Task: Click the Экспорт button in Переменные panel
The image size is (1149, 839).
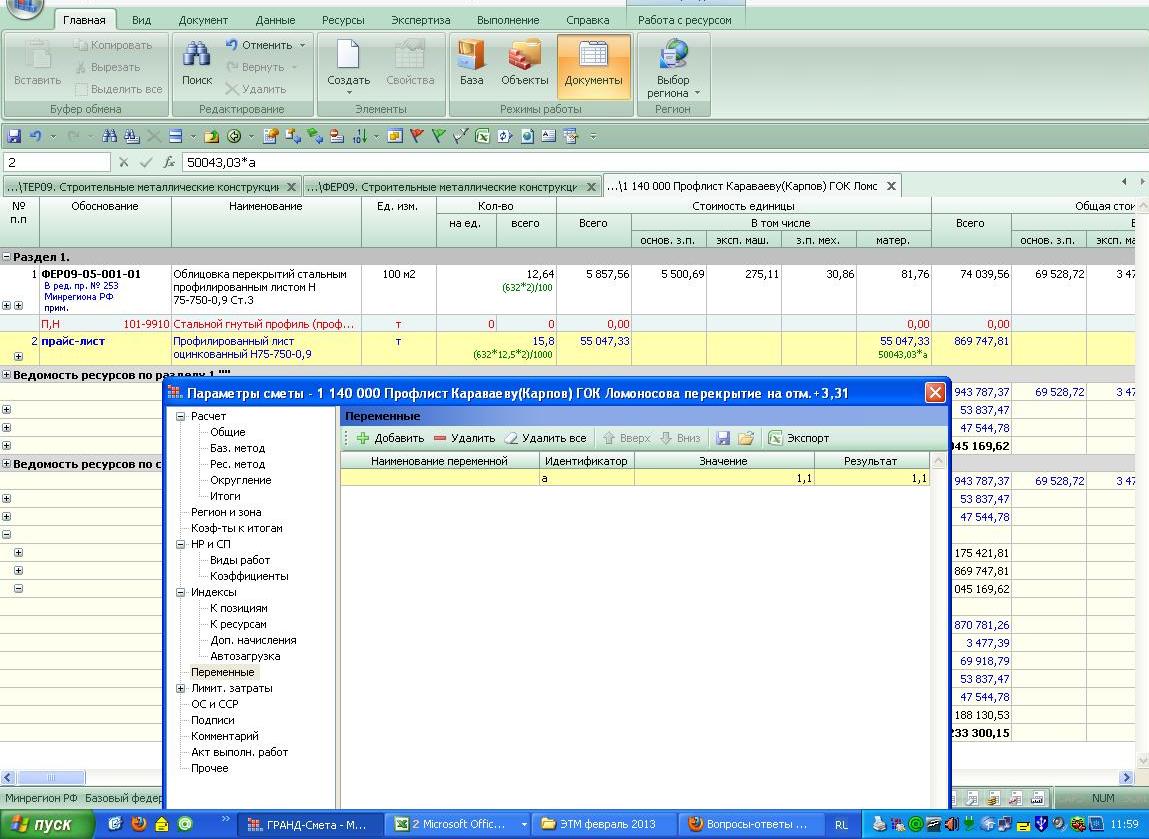Action: pyautogui.click(x=798, y=438)
